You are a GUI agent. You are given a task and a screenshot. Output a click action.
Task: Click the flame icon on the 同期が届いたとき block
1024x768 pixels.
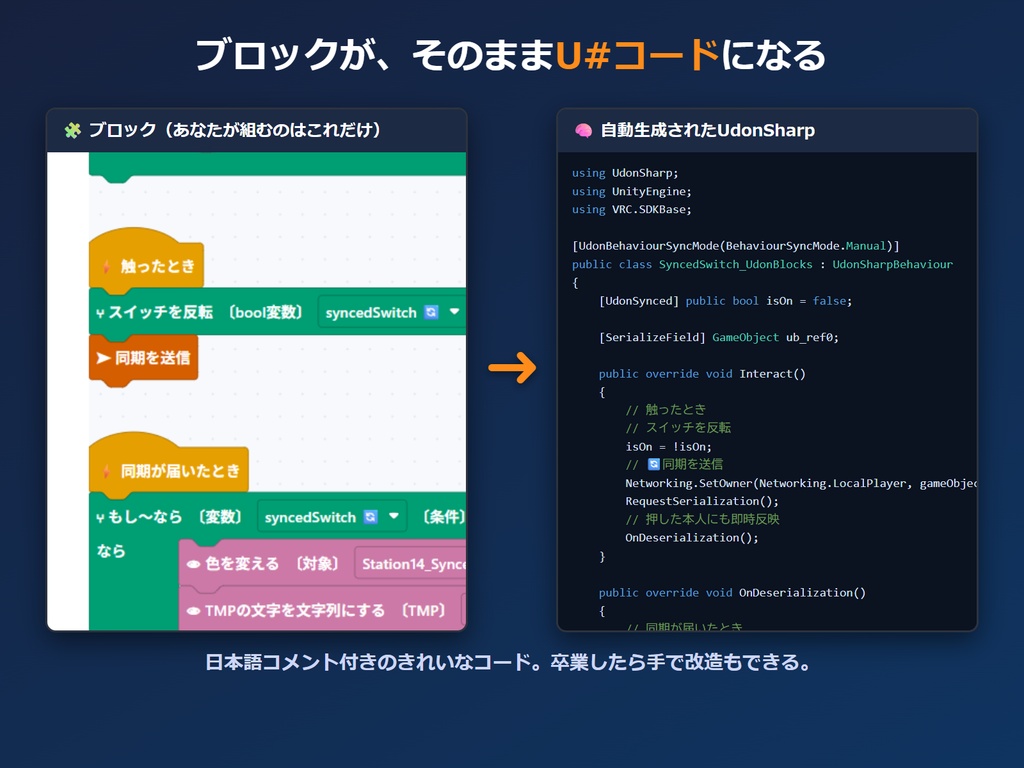pos(106,471)
